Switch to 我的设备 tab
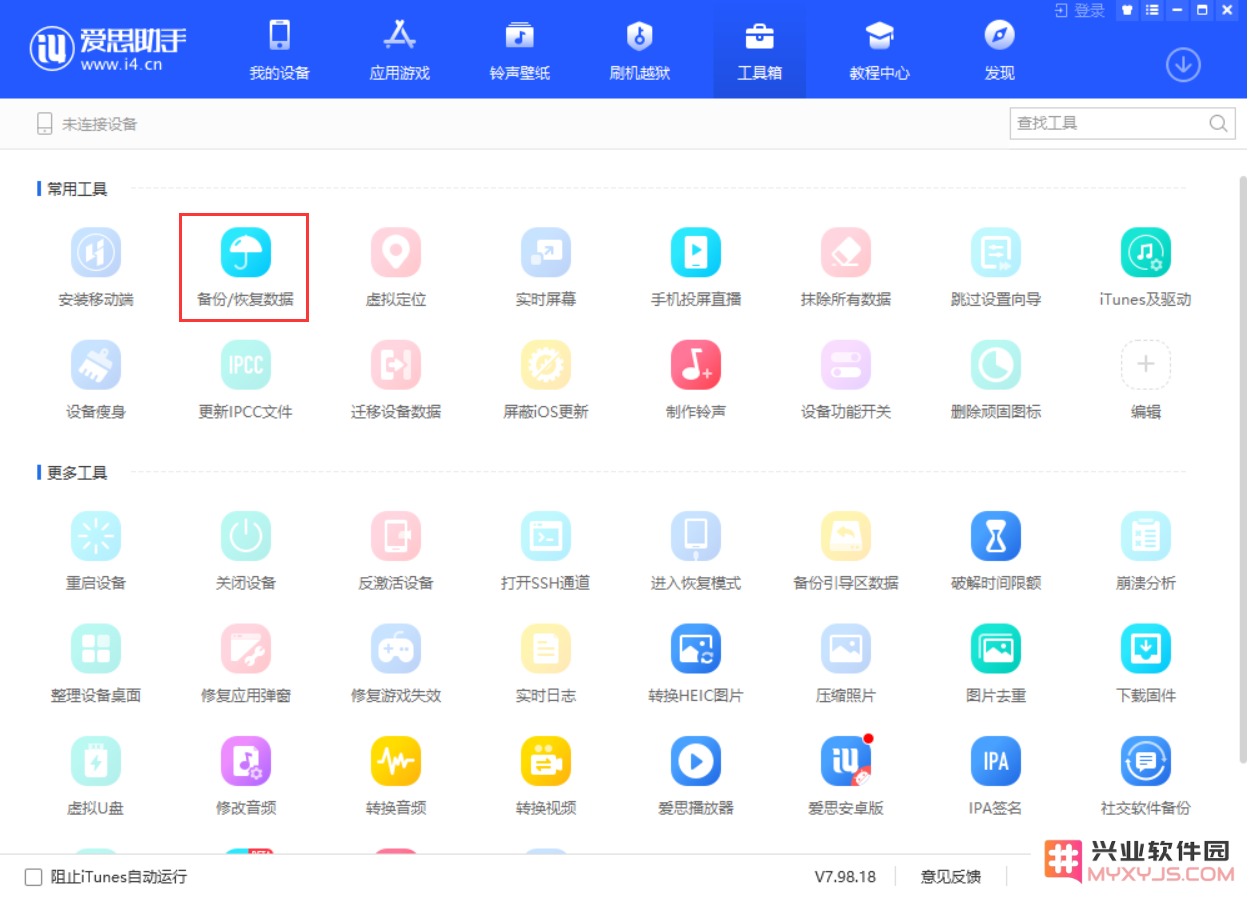Image resolution: width=1247 pixels, height=898 pixels. [x=280, y=50]
